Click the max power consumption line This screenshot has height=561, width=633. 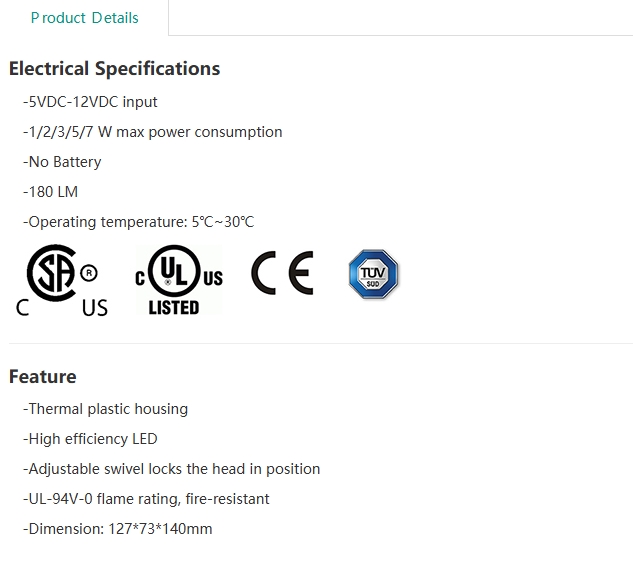coord(152,132)
